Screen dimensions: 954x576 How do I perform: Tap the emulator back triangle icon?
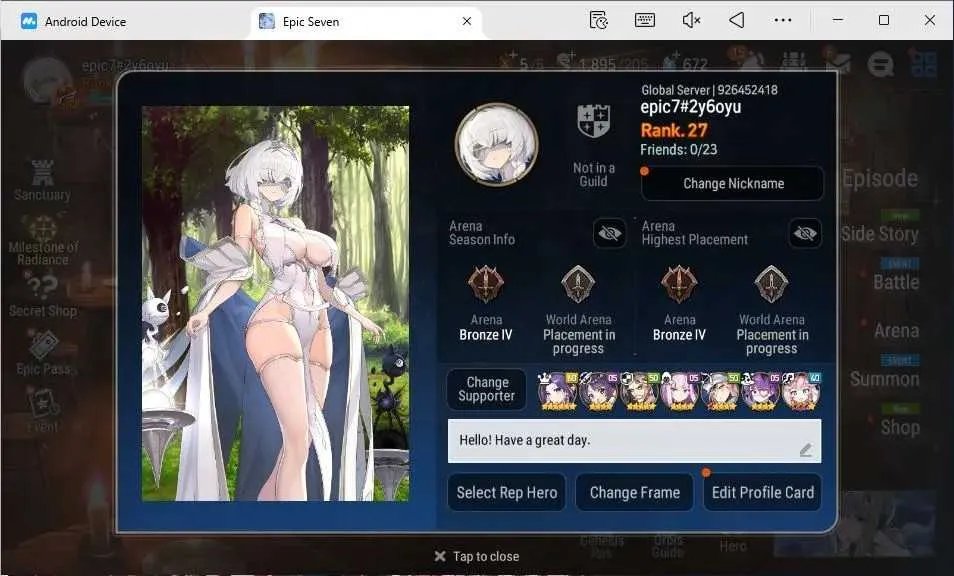(737, 20)
